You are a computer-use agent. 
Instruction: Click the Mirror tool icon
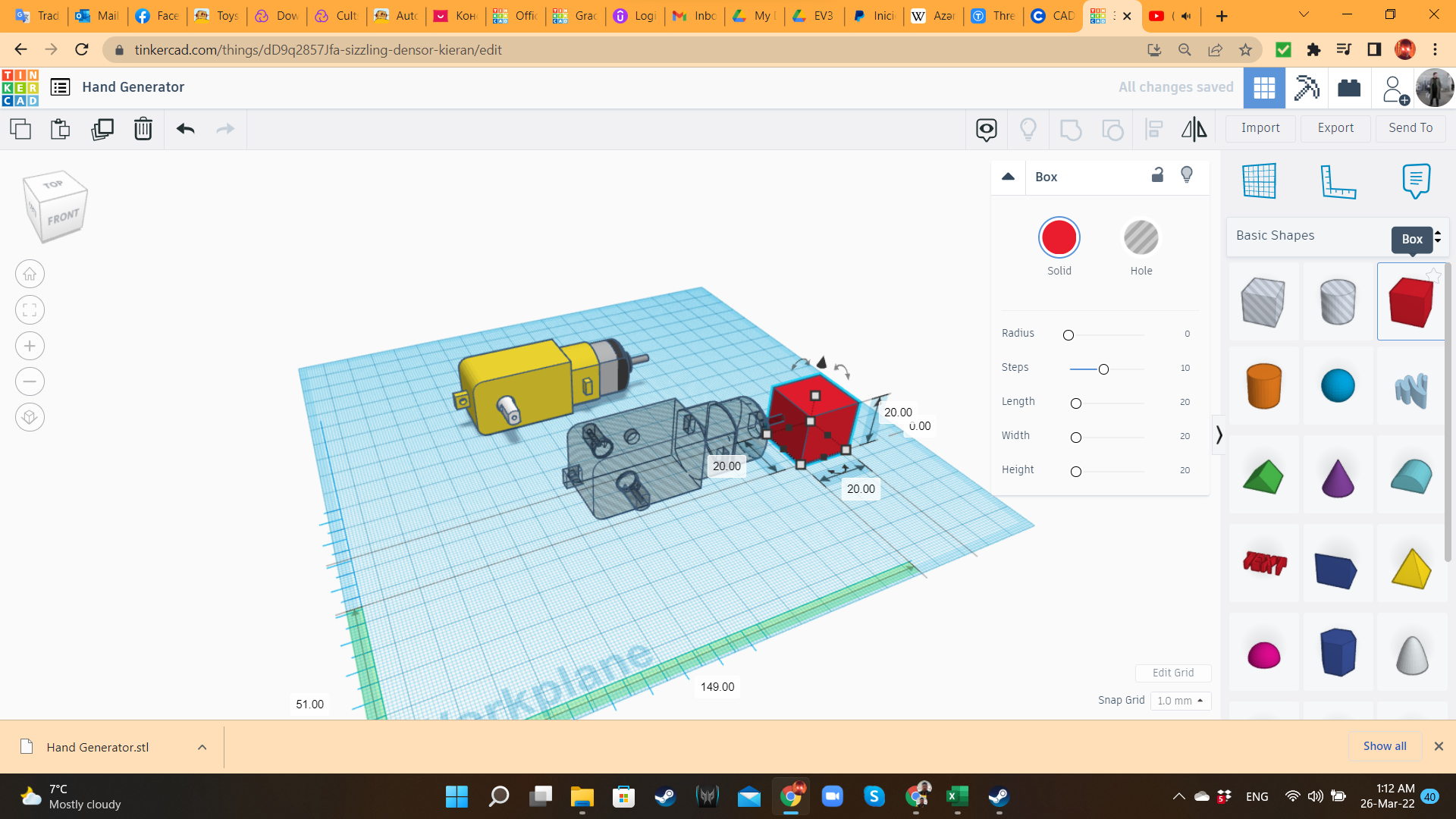point(1194,129)
